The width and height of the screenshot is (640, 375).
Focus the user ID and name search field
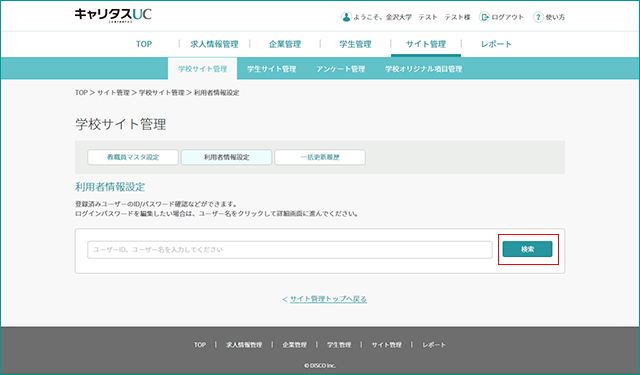point(290,249)
